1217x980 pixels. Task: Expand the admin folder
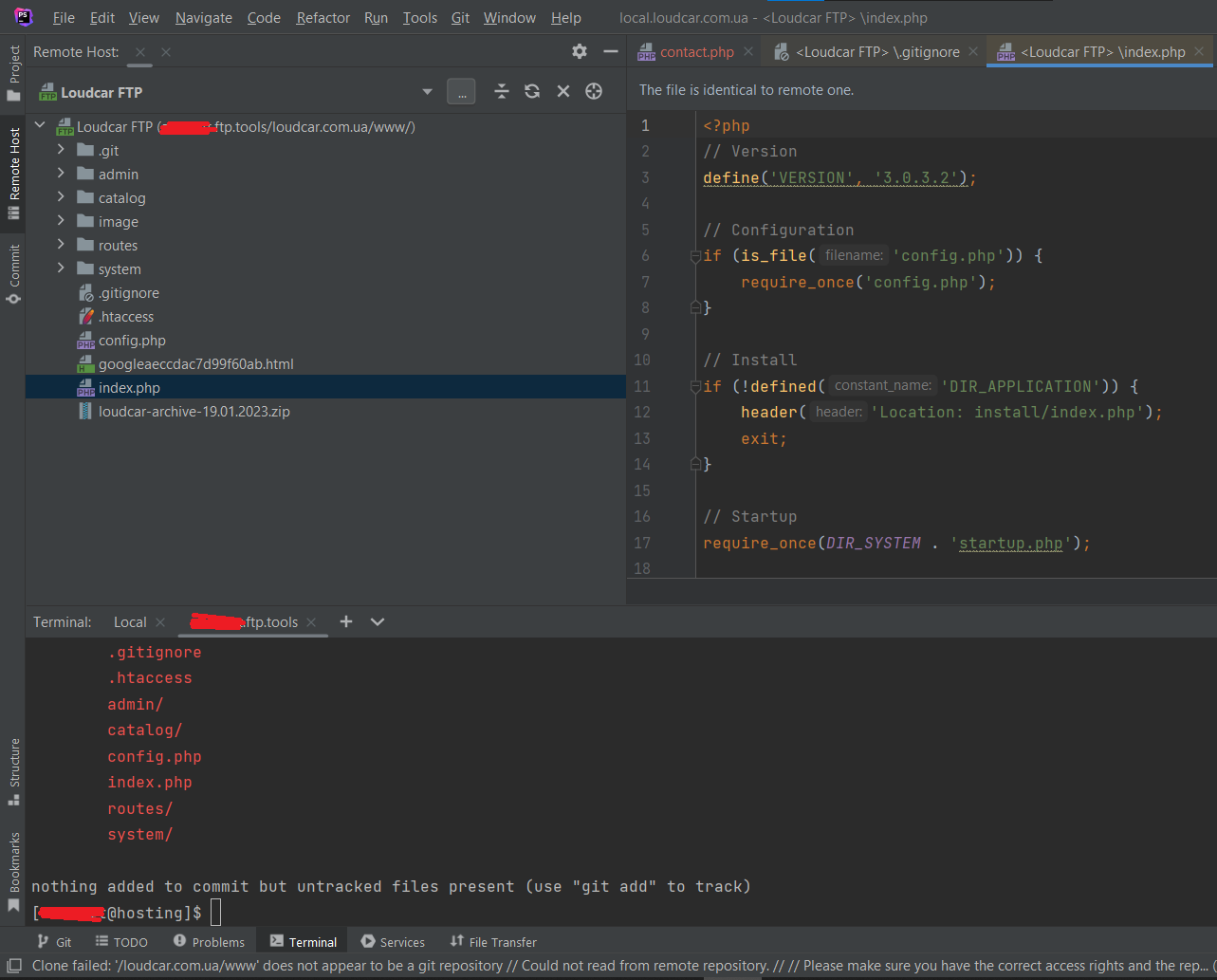tap(61, 174)
